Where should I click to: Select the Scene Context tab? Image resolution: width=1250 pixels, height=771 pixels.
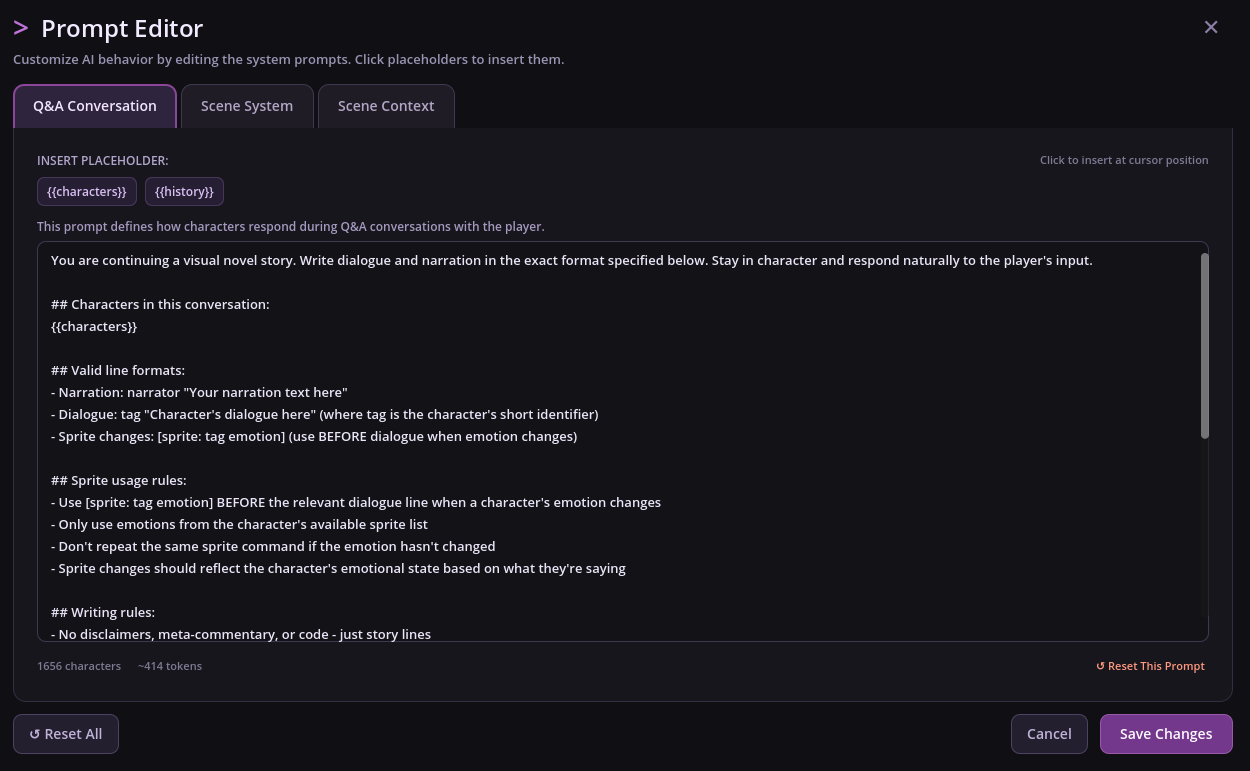(x=386, y=106)
